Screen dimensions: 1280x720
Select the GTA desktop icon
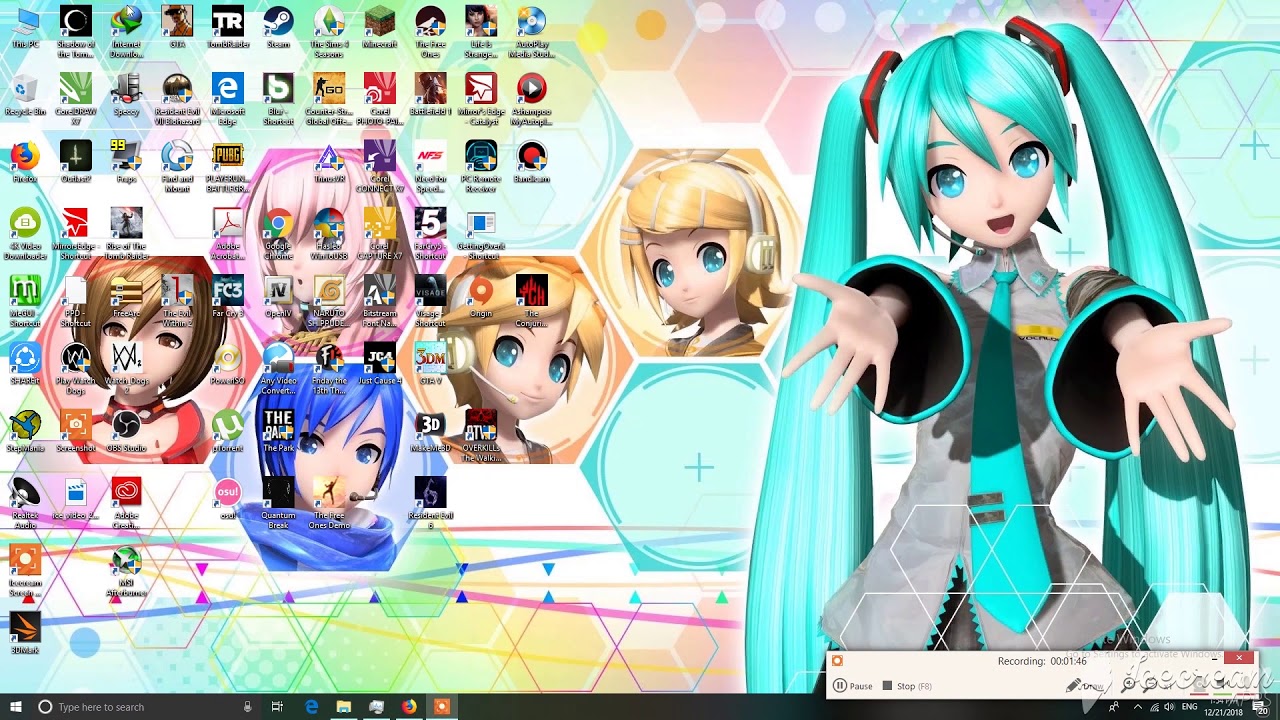[x=177, y=27]
